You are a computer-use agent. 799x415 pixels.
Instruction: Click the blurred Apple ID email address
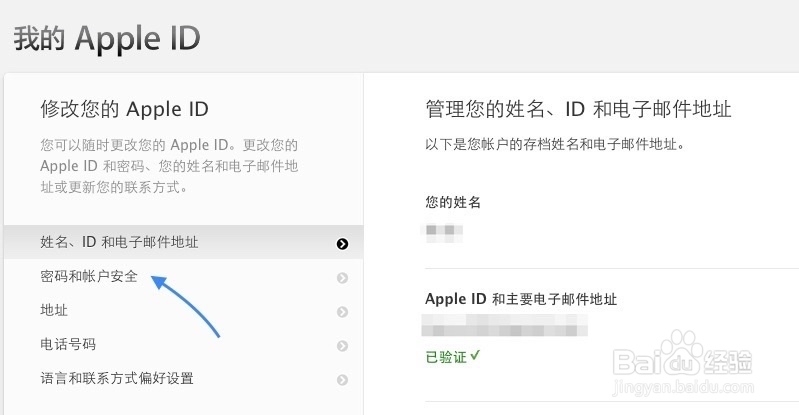[x=504, y=325]
